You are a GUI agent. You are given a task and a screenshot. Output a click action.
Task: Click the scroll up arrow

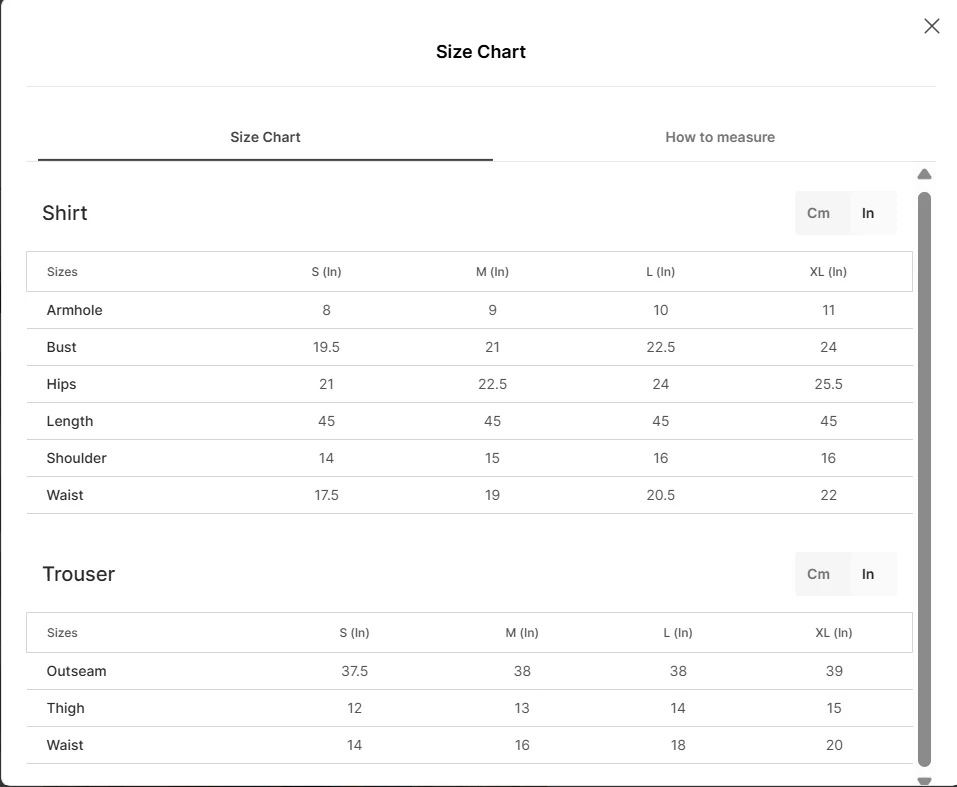[924, 175]
